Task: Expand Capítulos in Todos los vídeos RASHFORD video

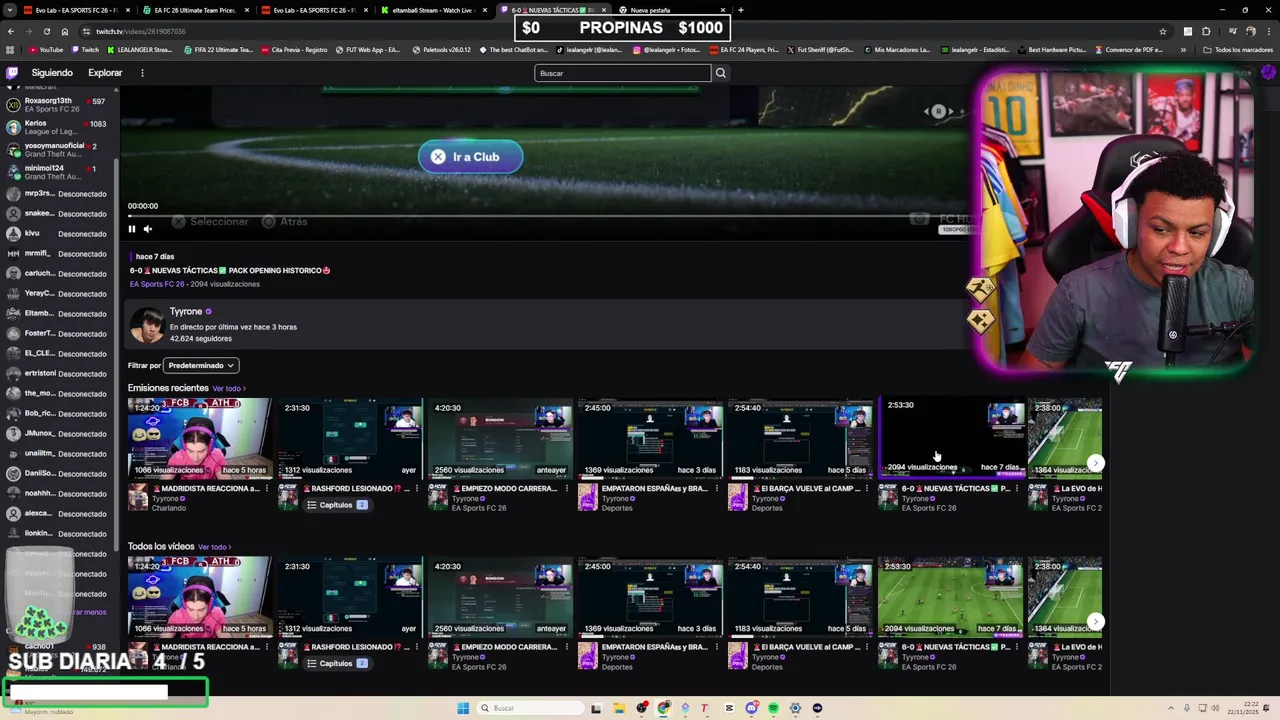Action: tap(338, 663)
